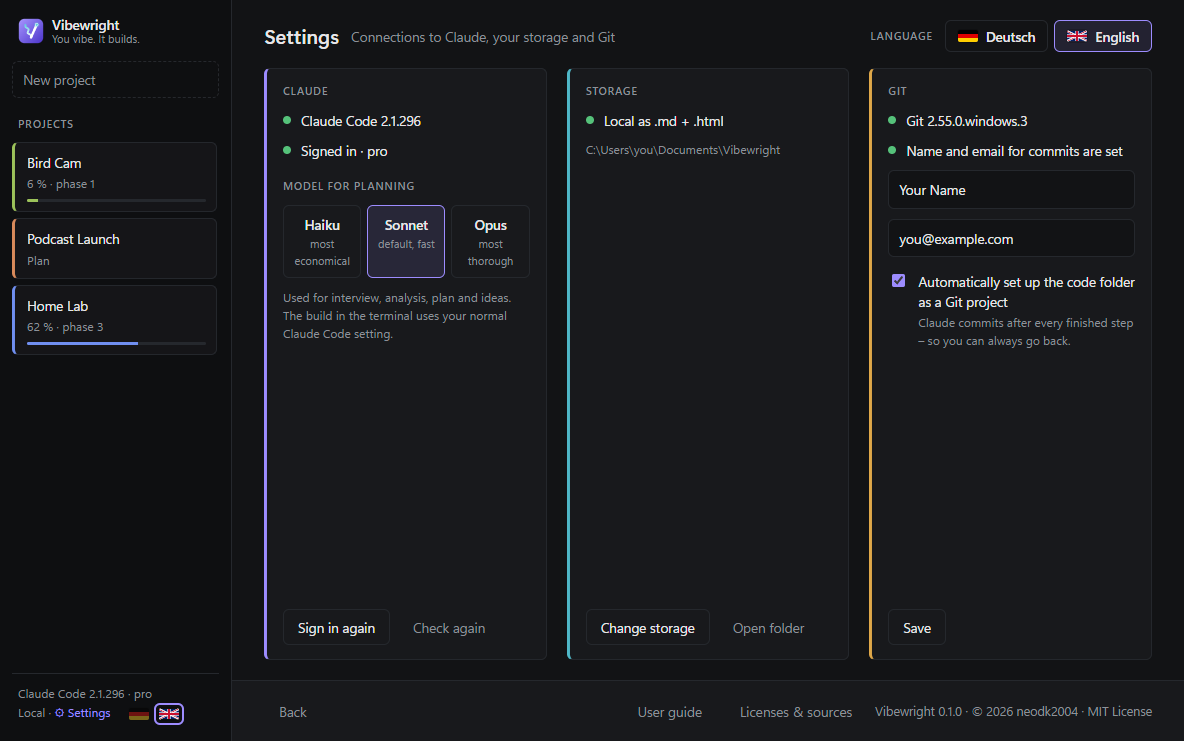Click the green dot beside Claude Code version
The image size is (1184, 741).
click(x=287, y=120)
